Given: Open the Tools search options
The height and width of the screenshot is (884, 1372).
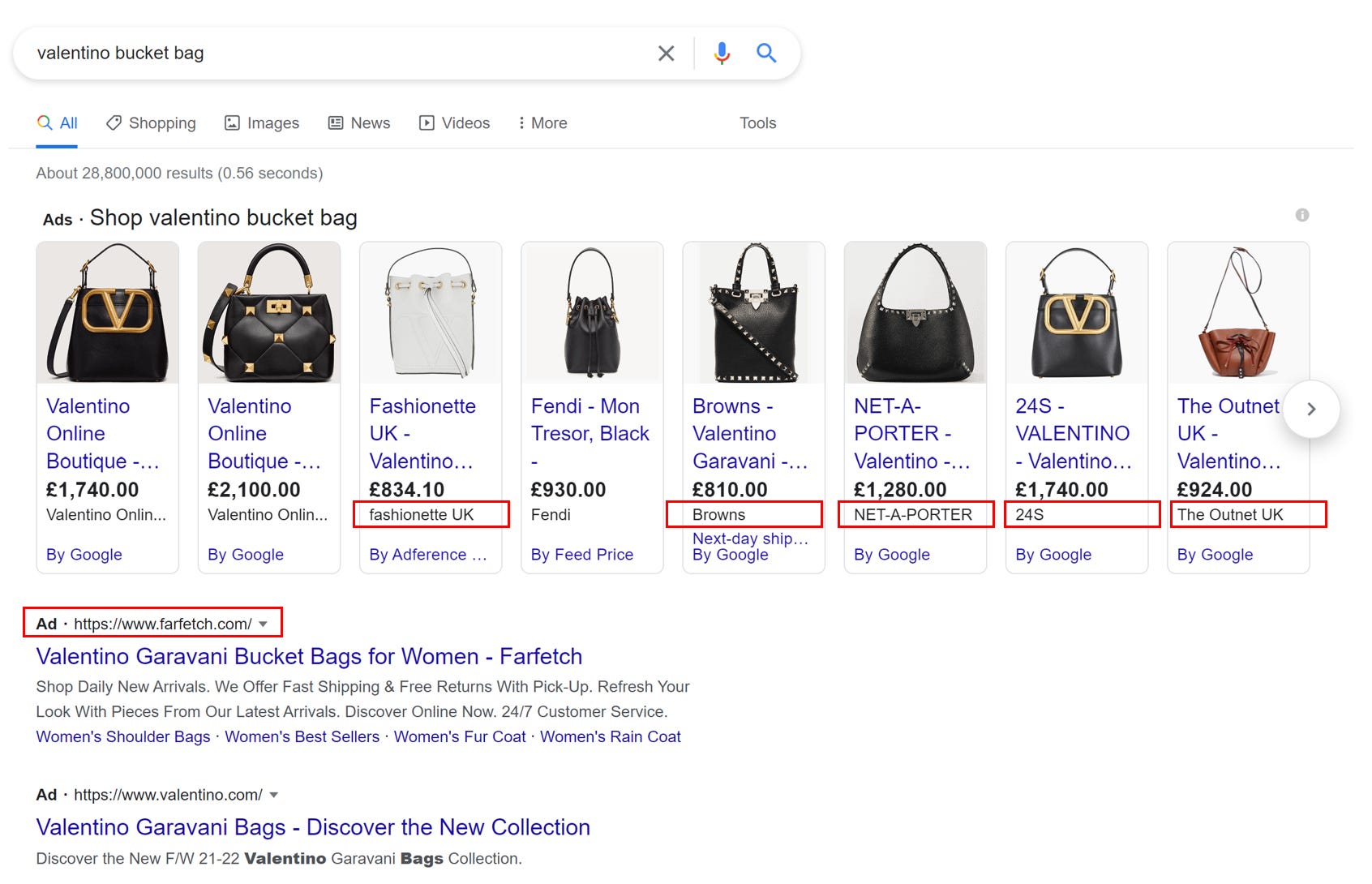Looking at the screenshot, I should pos(758,123).
